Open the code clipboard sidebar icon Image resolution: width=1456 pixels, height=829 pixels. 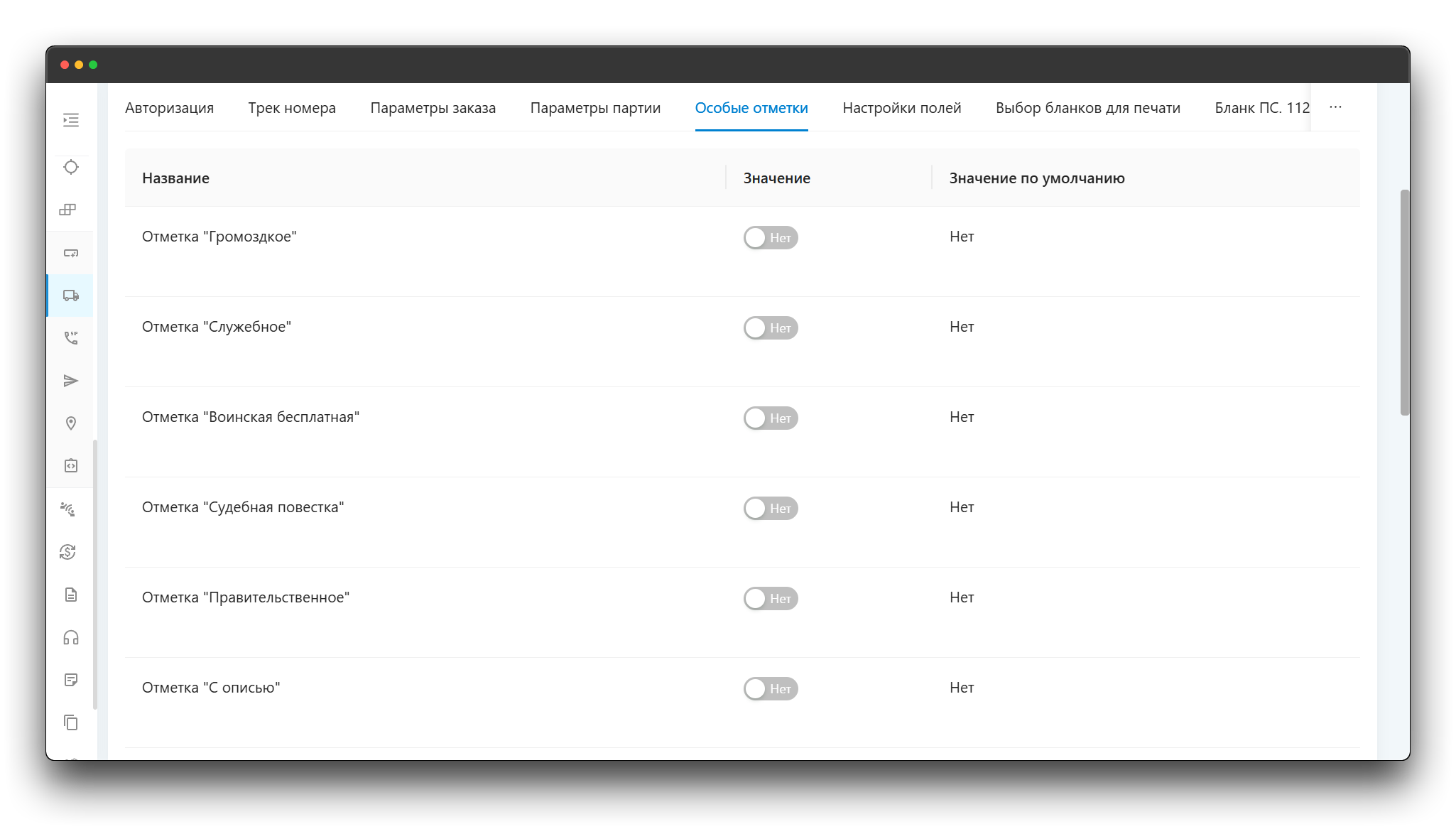[x=71, y=466]
